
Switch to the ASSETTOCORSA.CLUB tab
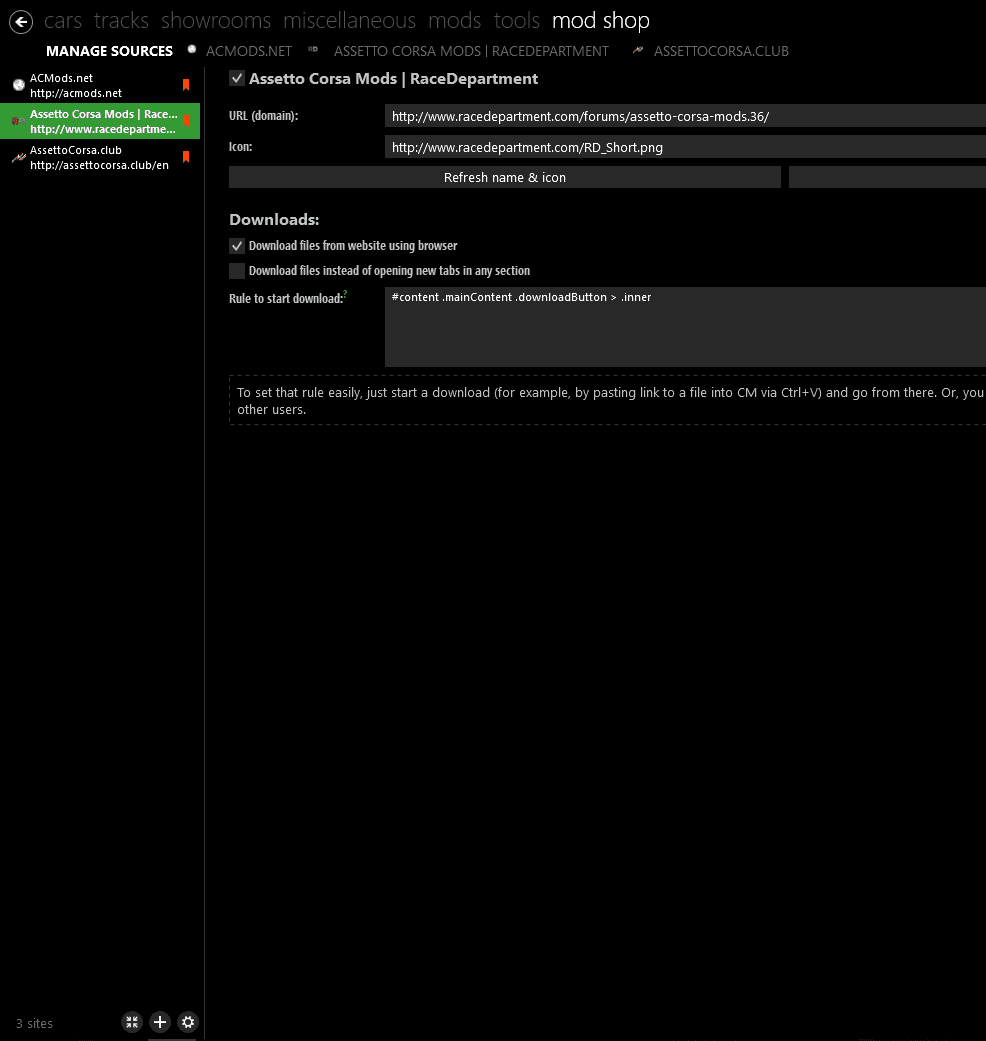[x=720, y=51]
